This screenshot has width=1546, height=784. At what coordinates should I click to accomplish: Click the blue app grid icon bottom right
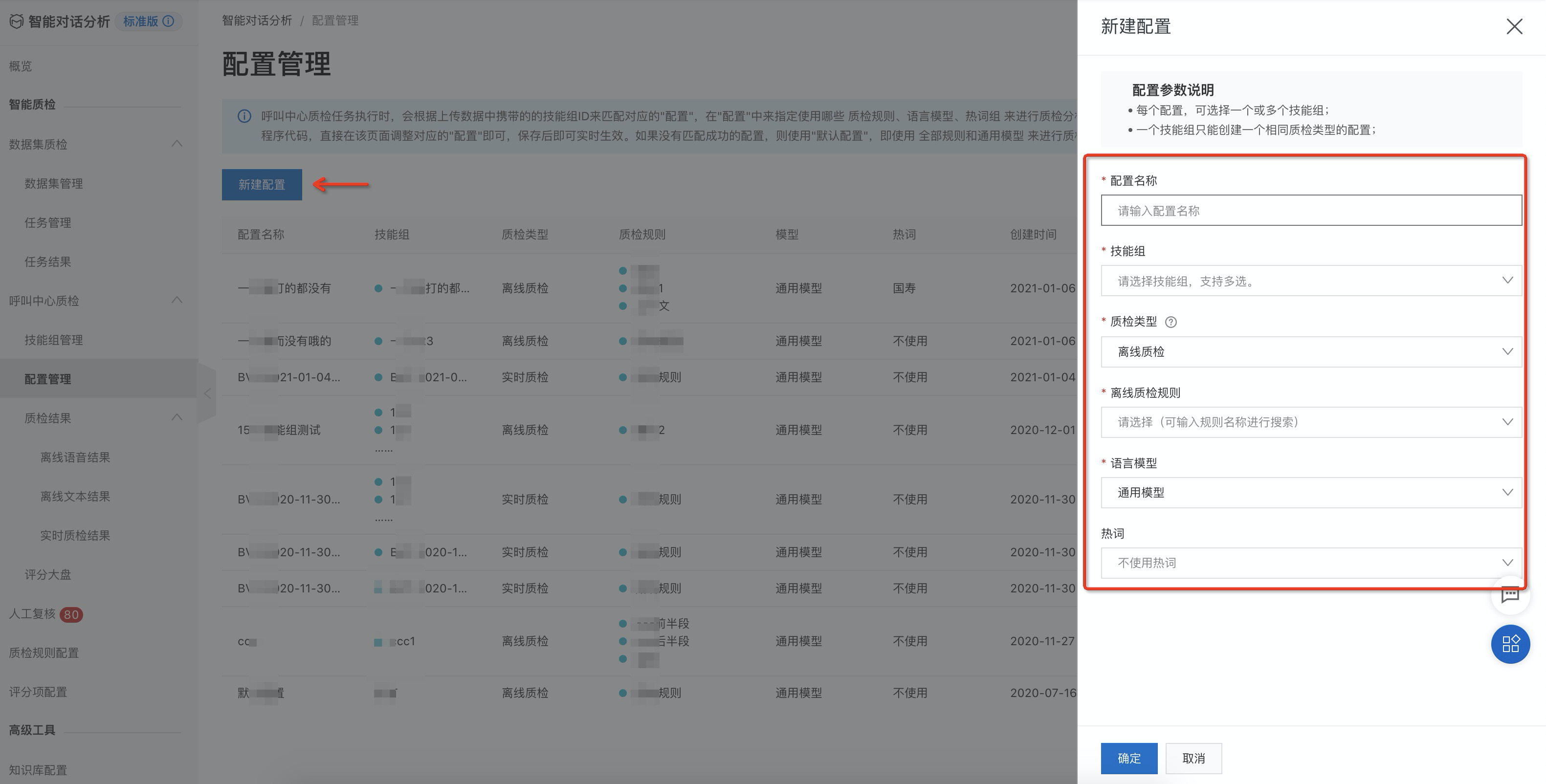(1511, 644)
